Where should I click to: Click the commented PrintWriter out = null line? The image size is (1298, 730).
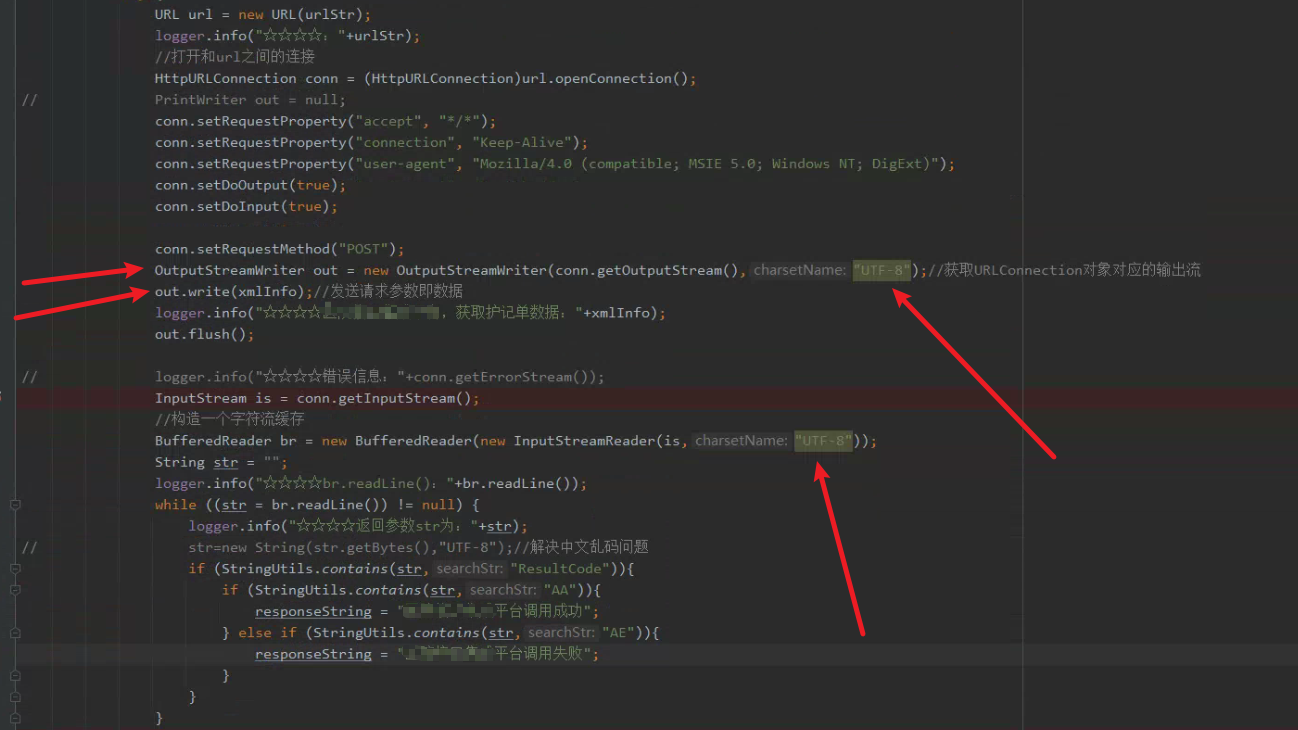[x=250, y=100]
